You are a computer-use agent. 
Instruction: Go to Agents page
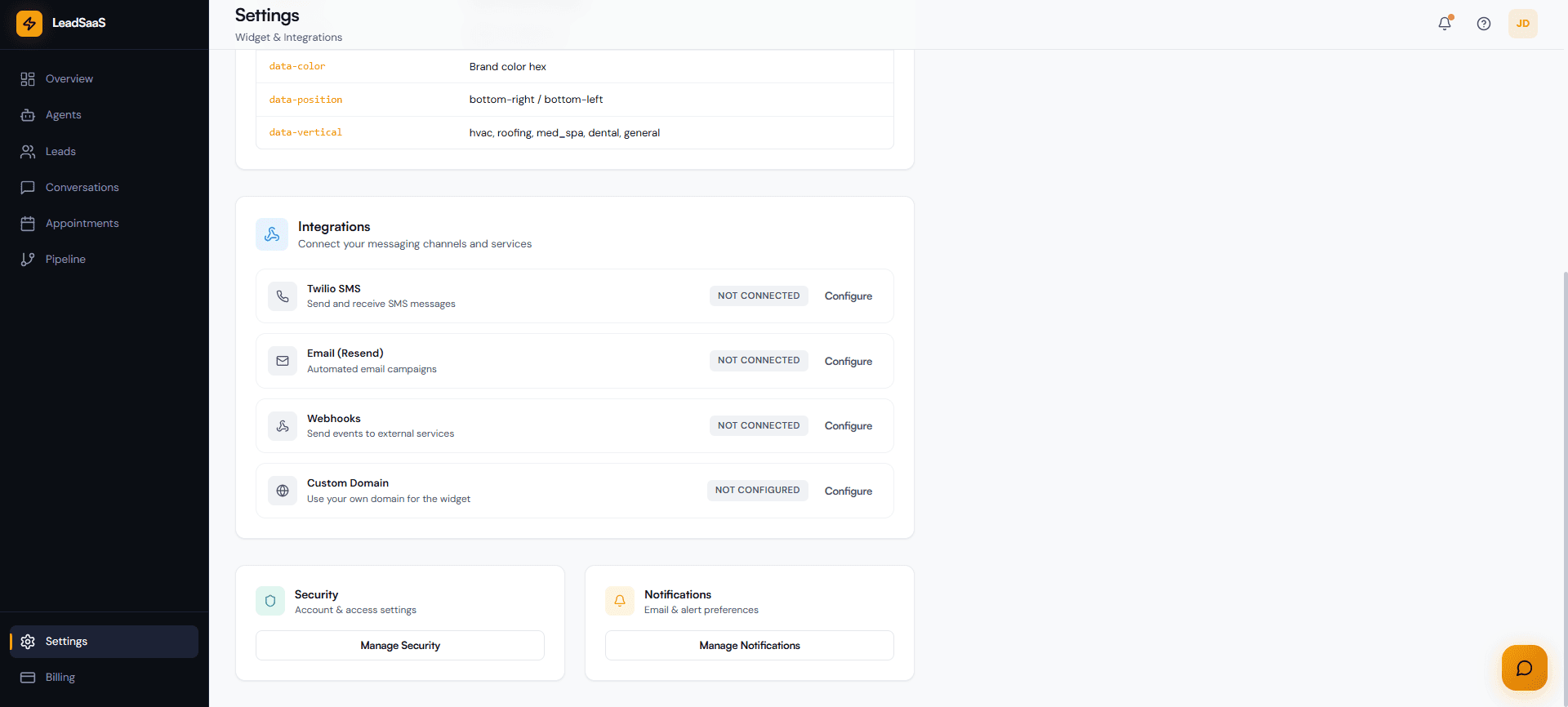pyautogui.click(x=104, y=115)
